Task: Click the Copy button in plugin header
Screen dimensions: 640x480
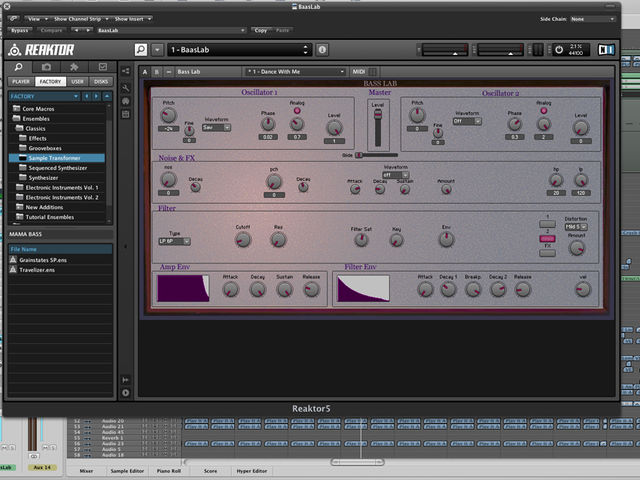Action: tap(261, 31)
